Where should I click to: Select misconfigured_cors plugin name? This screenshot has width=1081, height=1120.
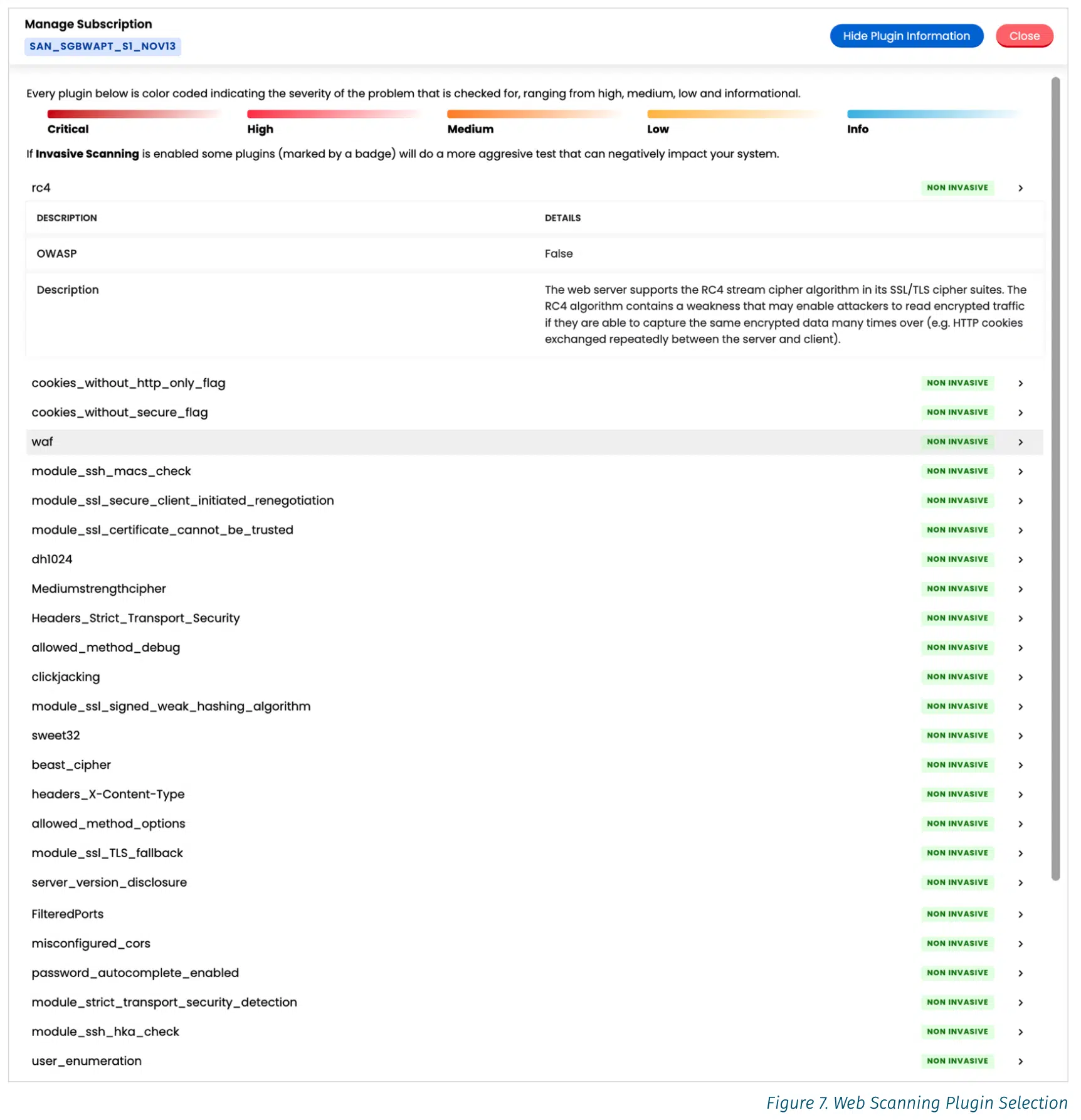[x=91, y=944]
